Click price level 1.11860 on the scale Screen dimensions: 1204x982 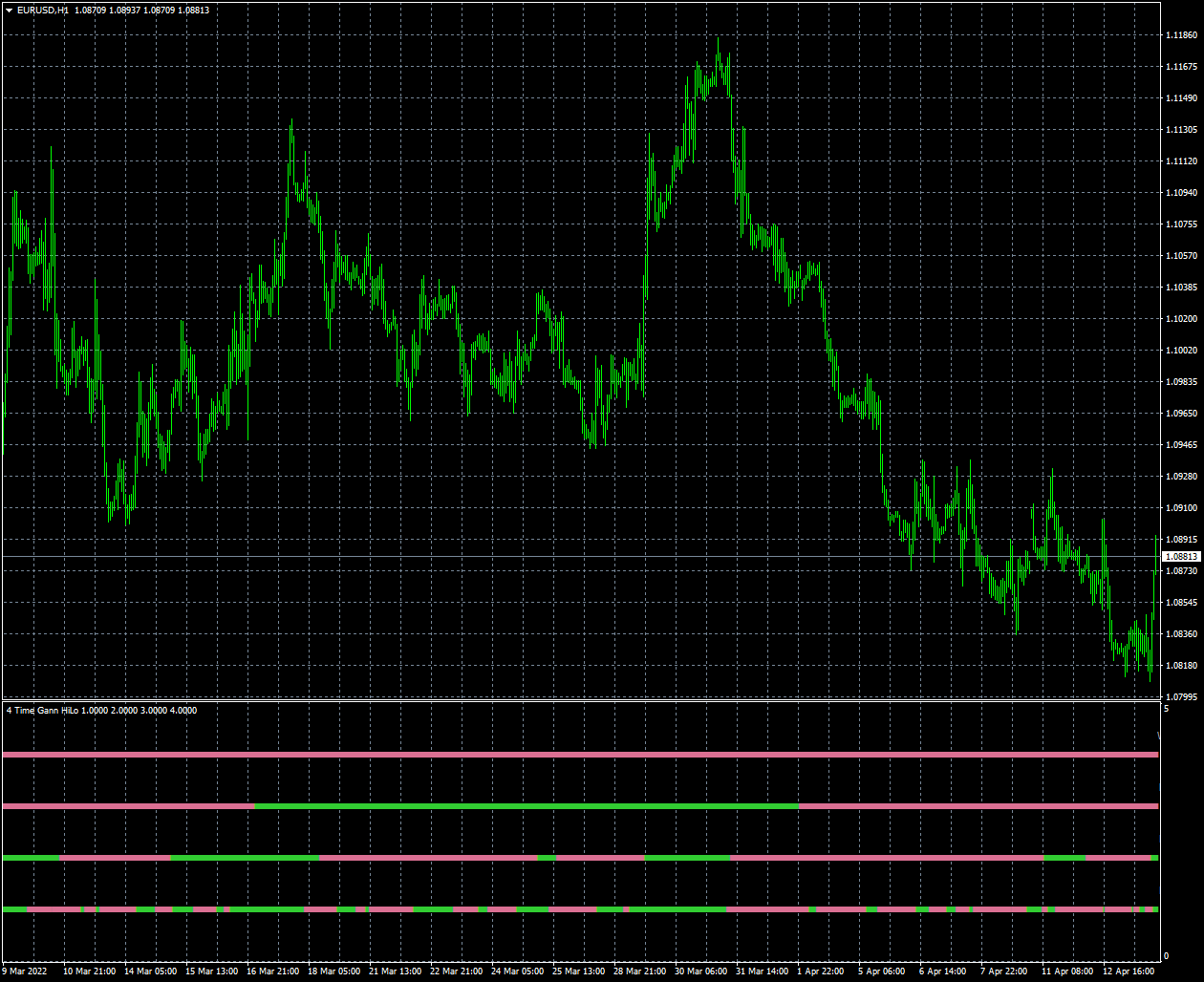click(x=1181, y=35)
